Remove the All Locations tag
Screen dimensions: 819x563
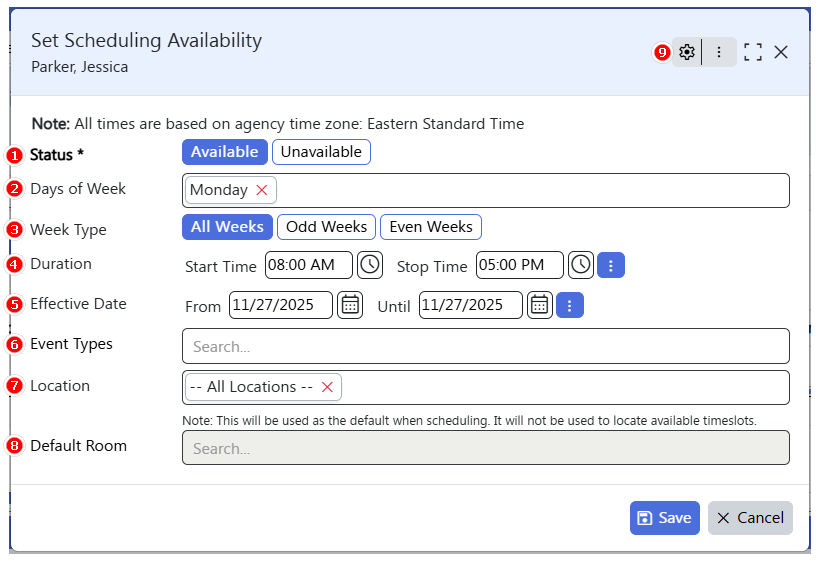point(327,387)
